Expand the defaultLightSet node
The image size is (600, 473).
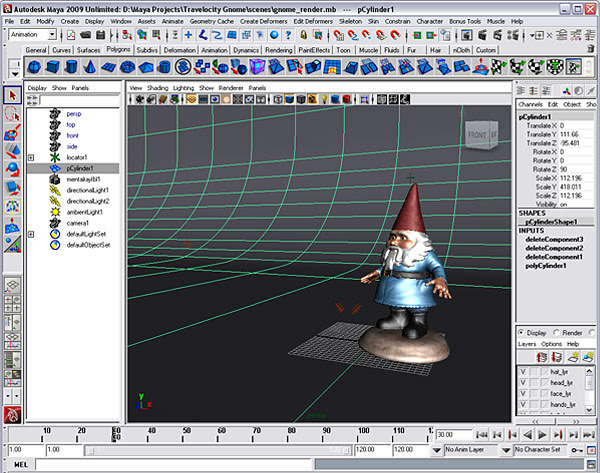(31, 234)
